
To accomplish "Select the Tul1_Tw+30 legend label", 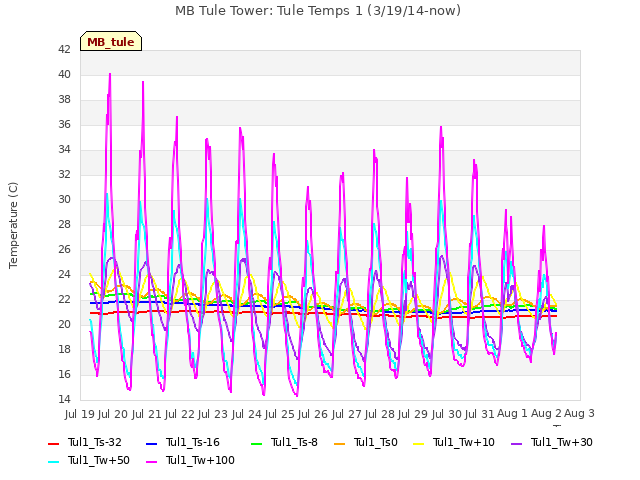I will click(562, 442).
